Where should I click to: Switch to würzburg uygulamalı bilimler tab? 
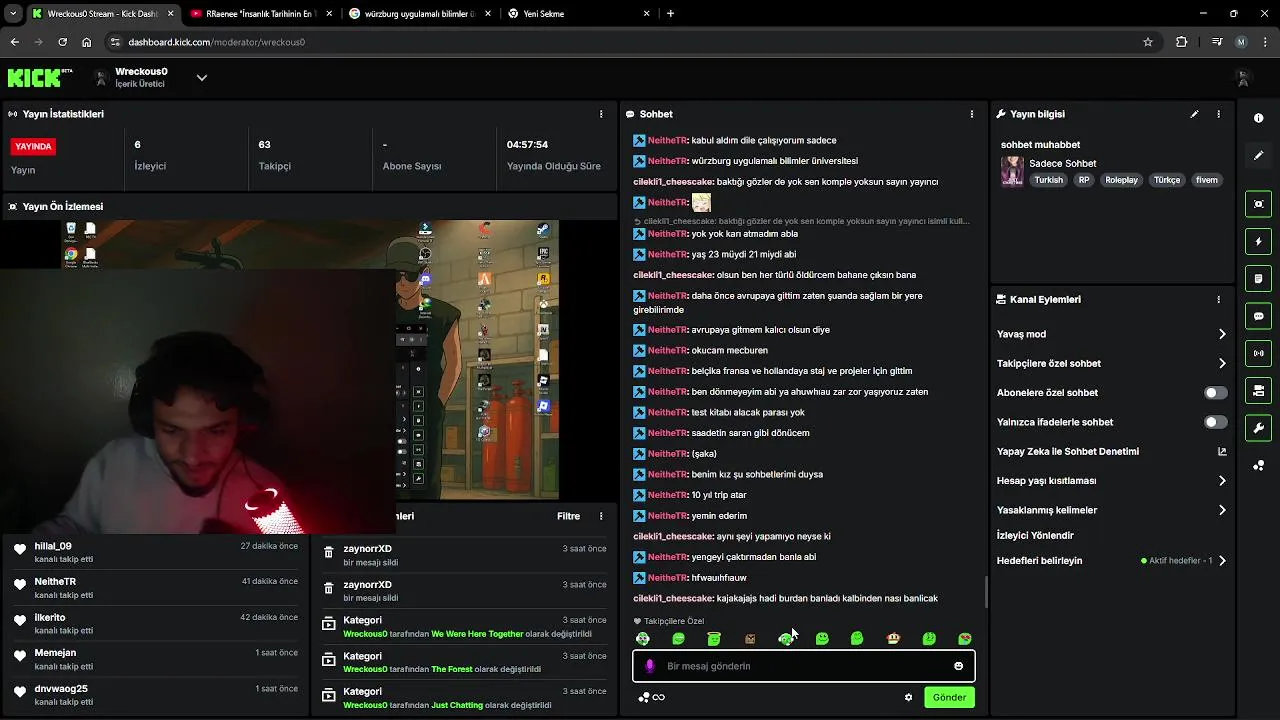[x=418, y=14]
